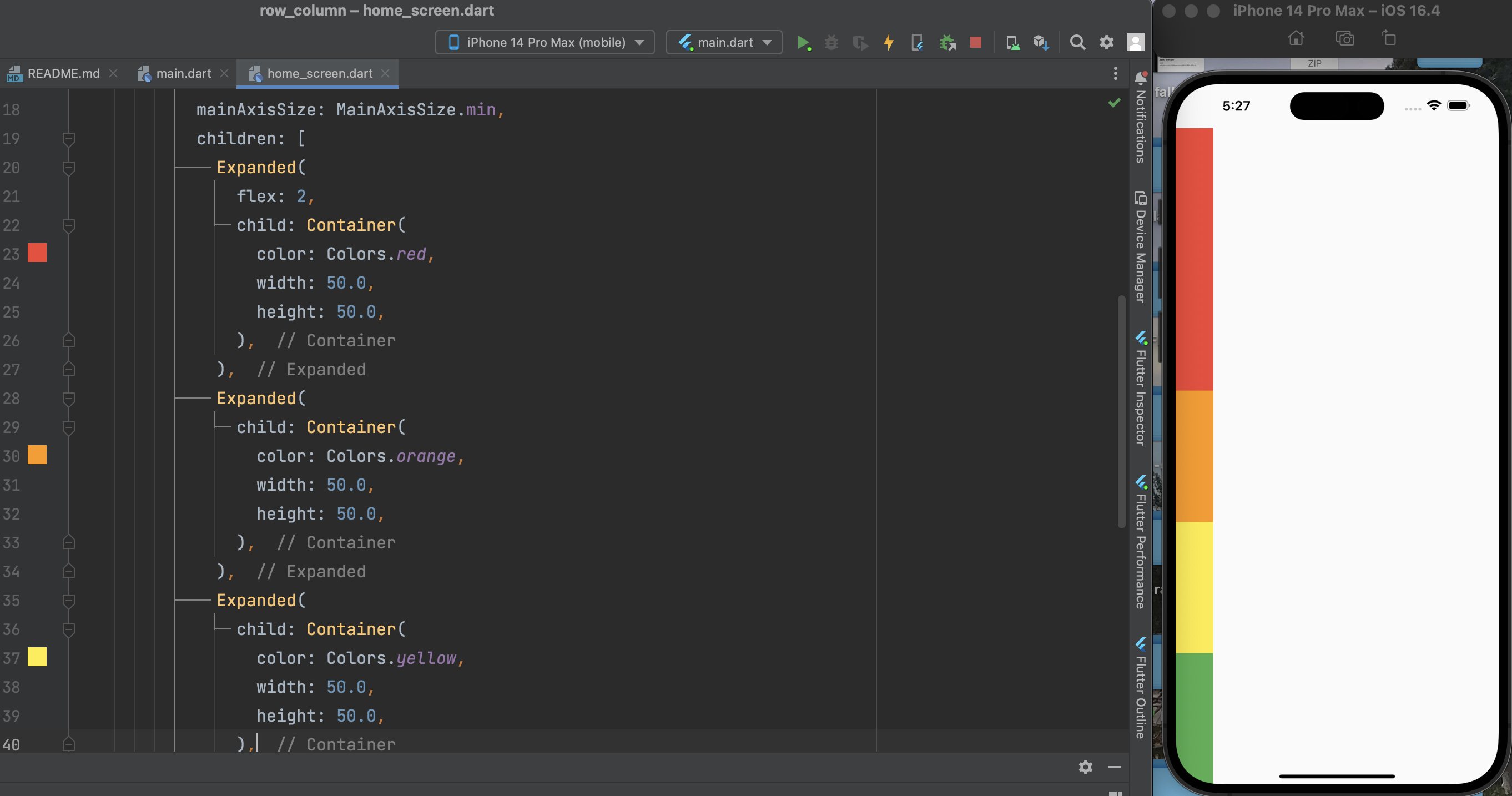Screen dimensions: 1512x796
Task: Rotate simulator device icon
Action: point(1389,39)
